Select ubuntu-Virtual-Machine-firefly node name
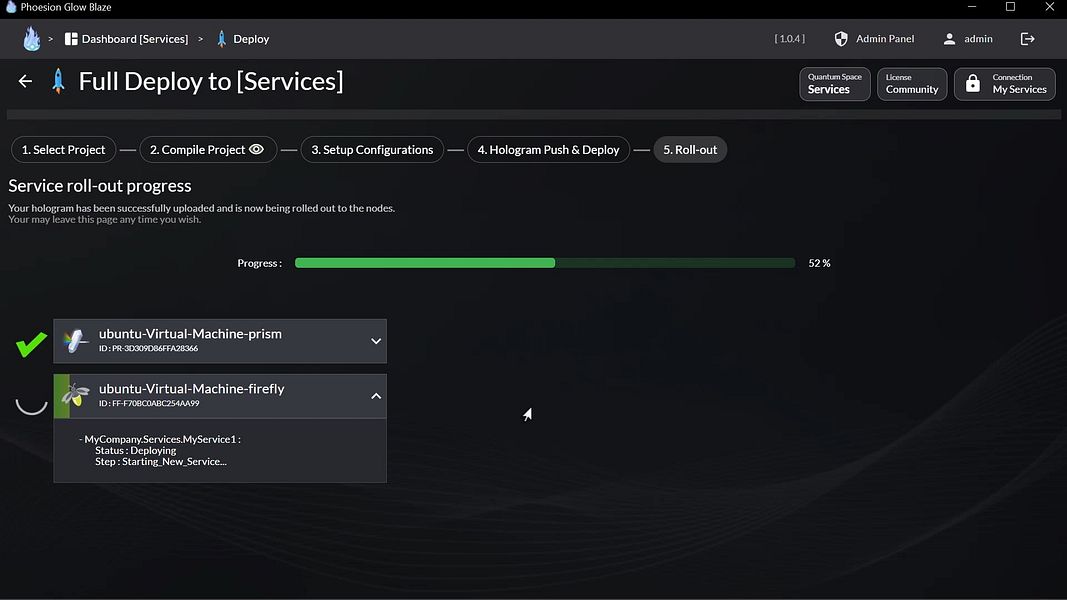1067x600 pixels. point(191,388)
